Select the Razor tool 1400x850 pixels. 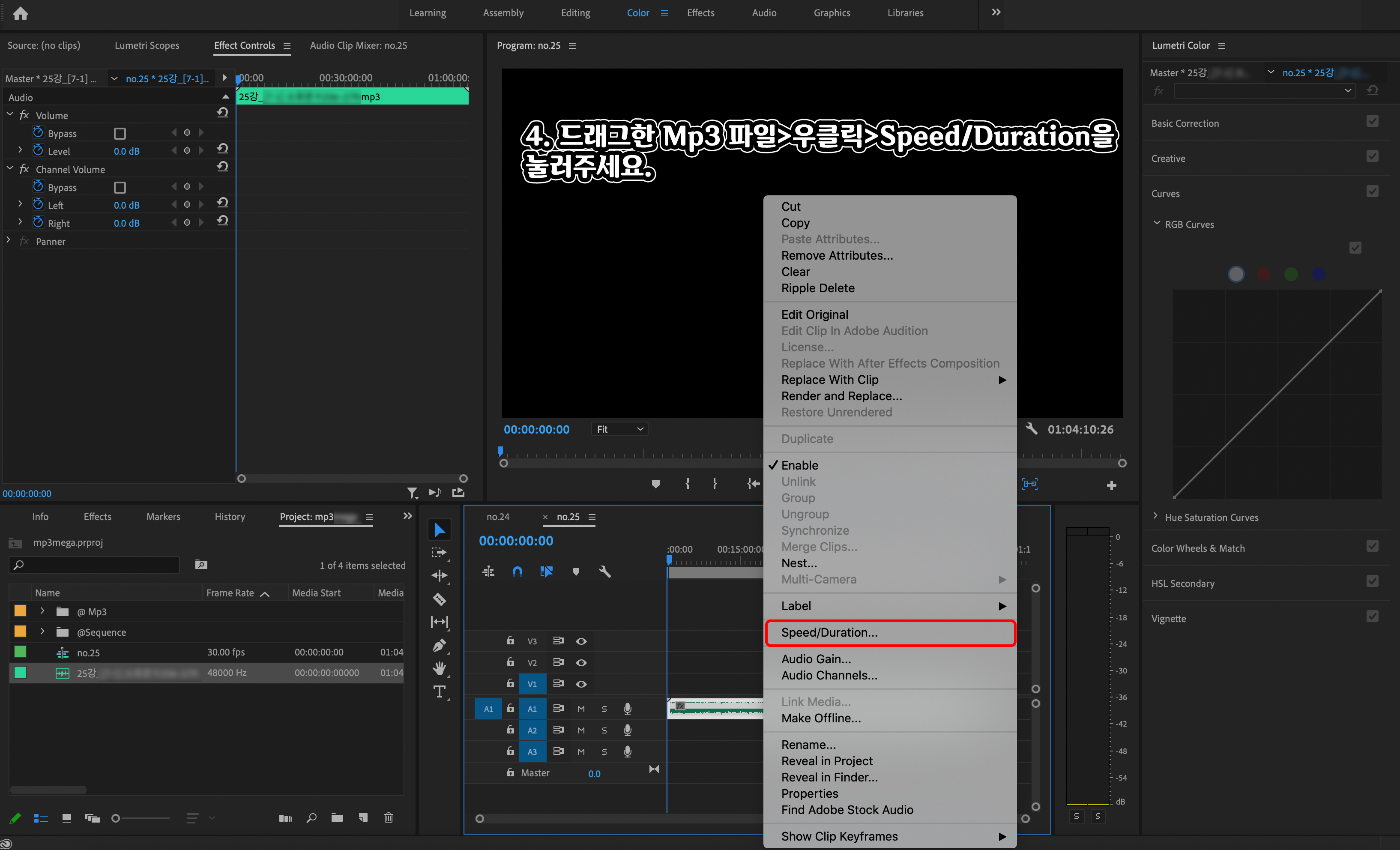(x=439, y=599)
